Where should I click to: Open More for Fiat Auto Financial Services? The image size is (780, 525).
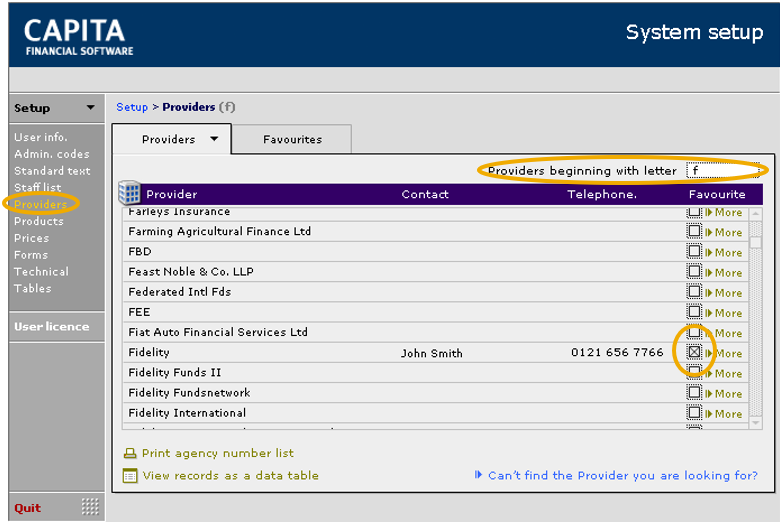[x=724, y=333]
